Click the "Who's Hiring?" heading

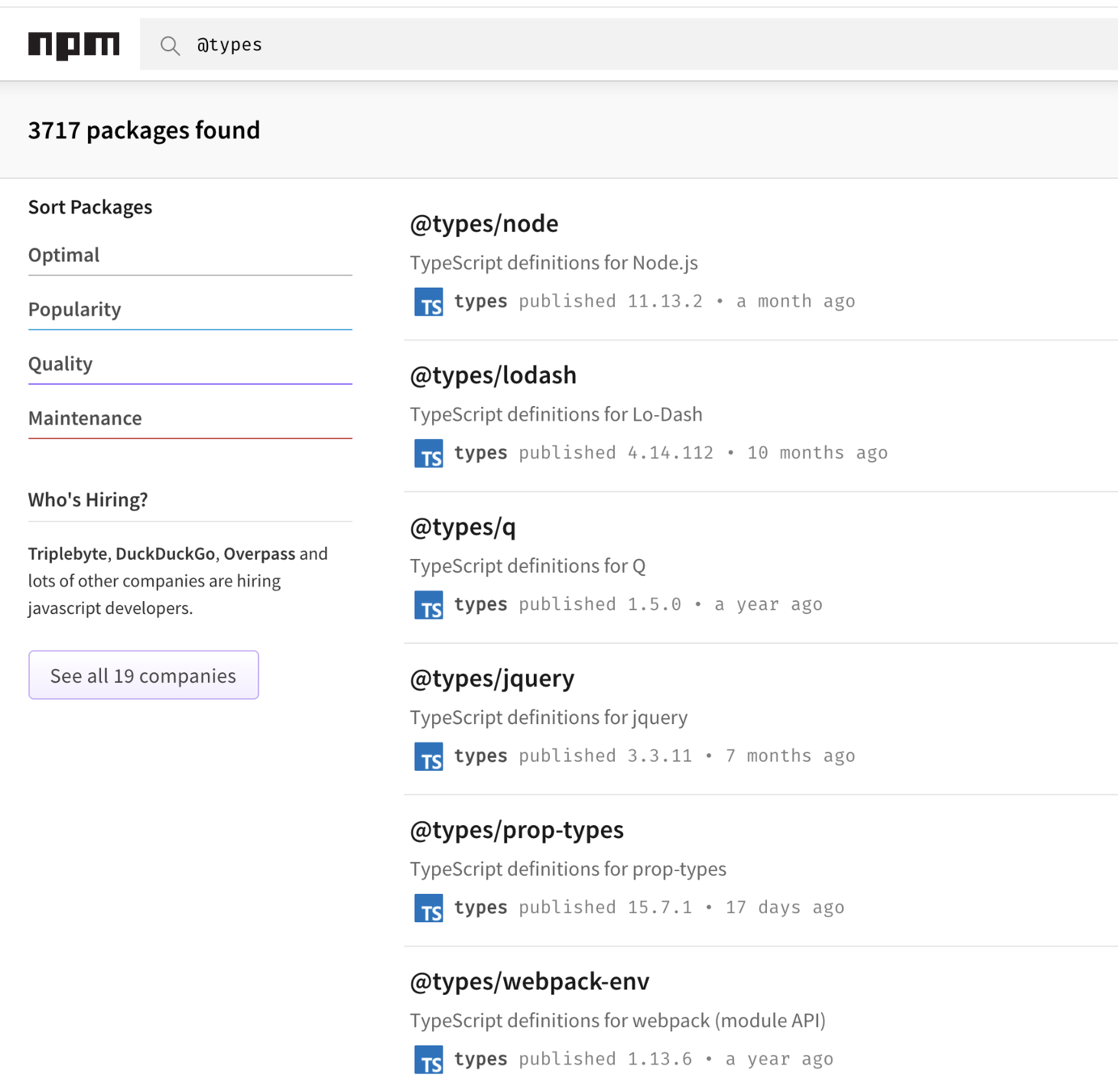pos(88,500)
